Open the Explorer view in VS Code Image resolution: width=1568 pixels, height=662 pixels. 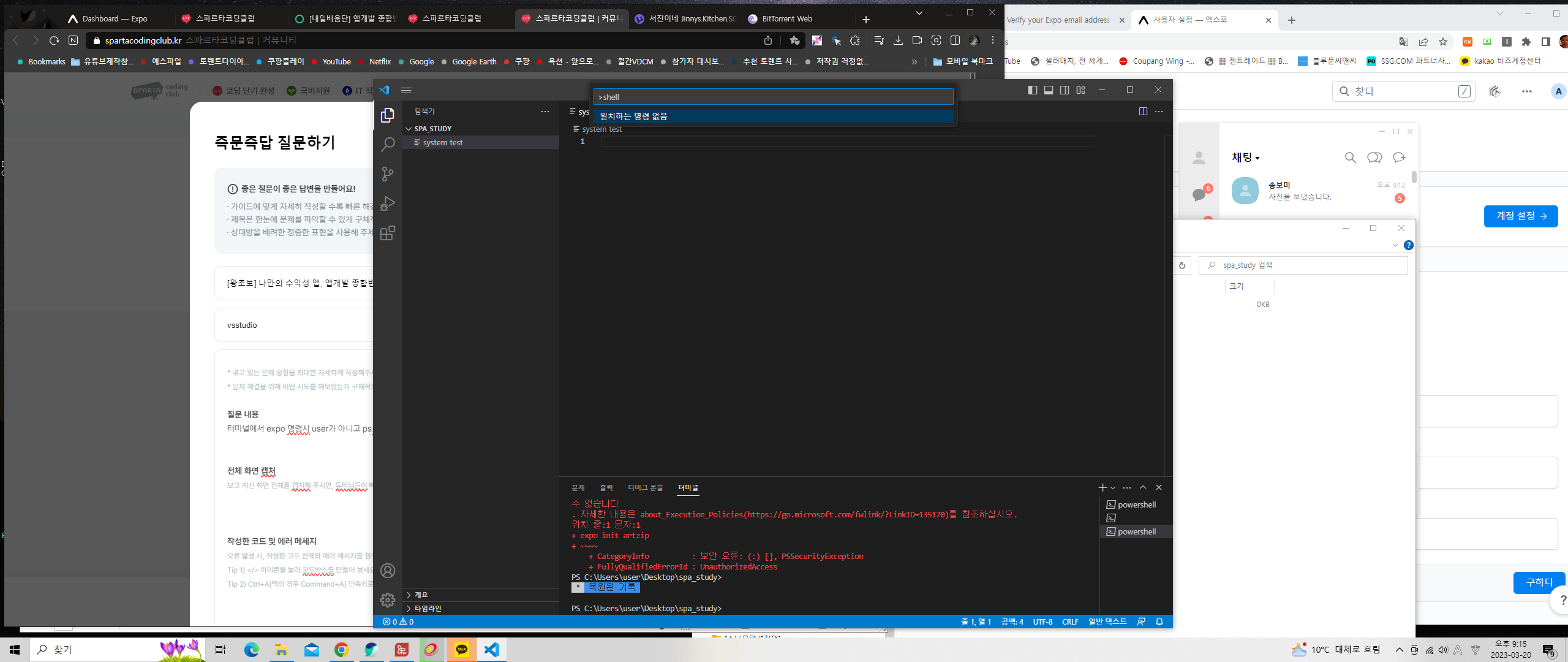[x=388, y=115]
